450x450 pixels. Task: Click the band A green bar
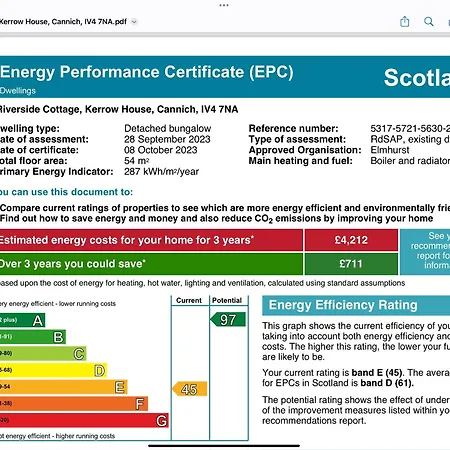22,320
